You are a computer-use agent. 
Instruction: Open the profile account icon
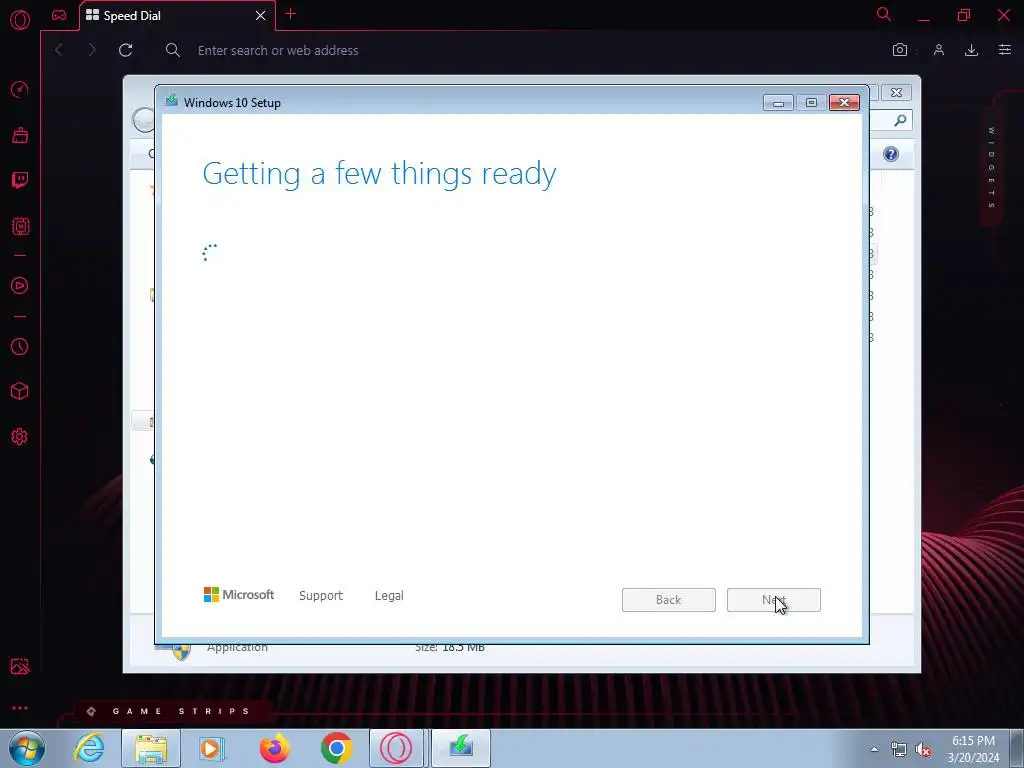[939, 50]
